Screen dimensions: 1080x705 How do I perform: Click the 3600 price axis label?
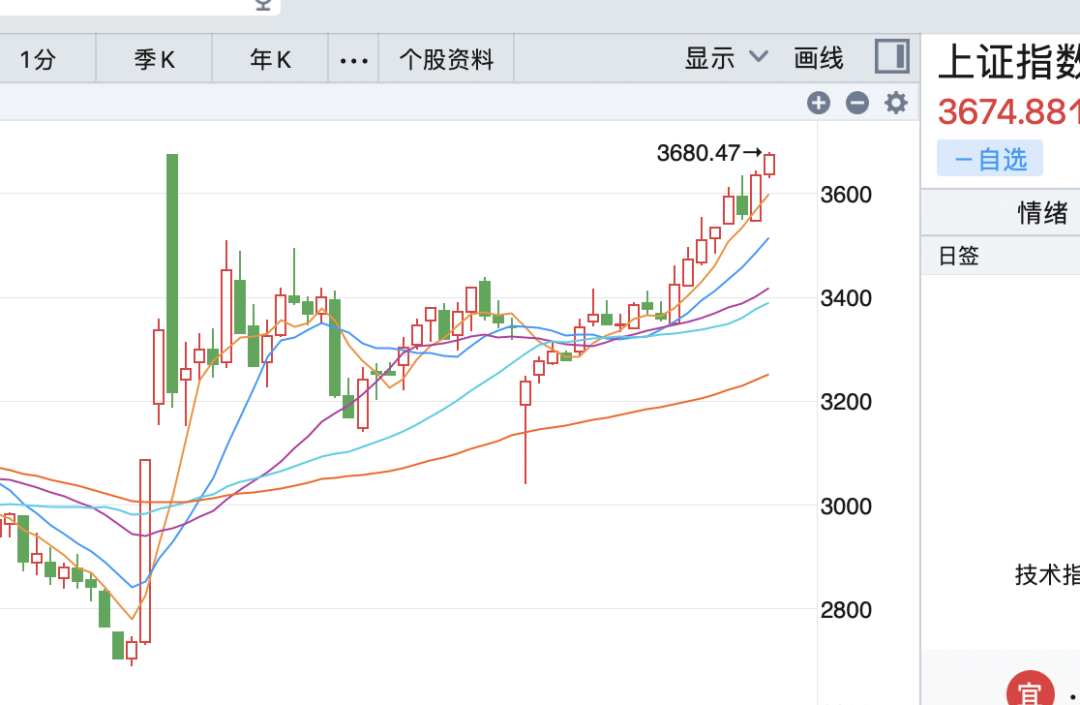pos(846,195)
